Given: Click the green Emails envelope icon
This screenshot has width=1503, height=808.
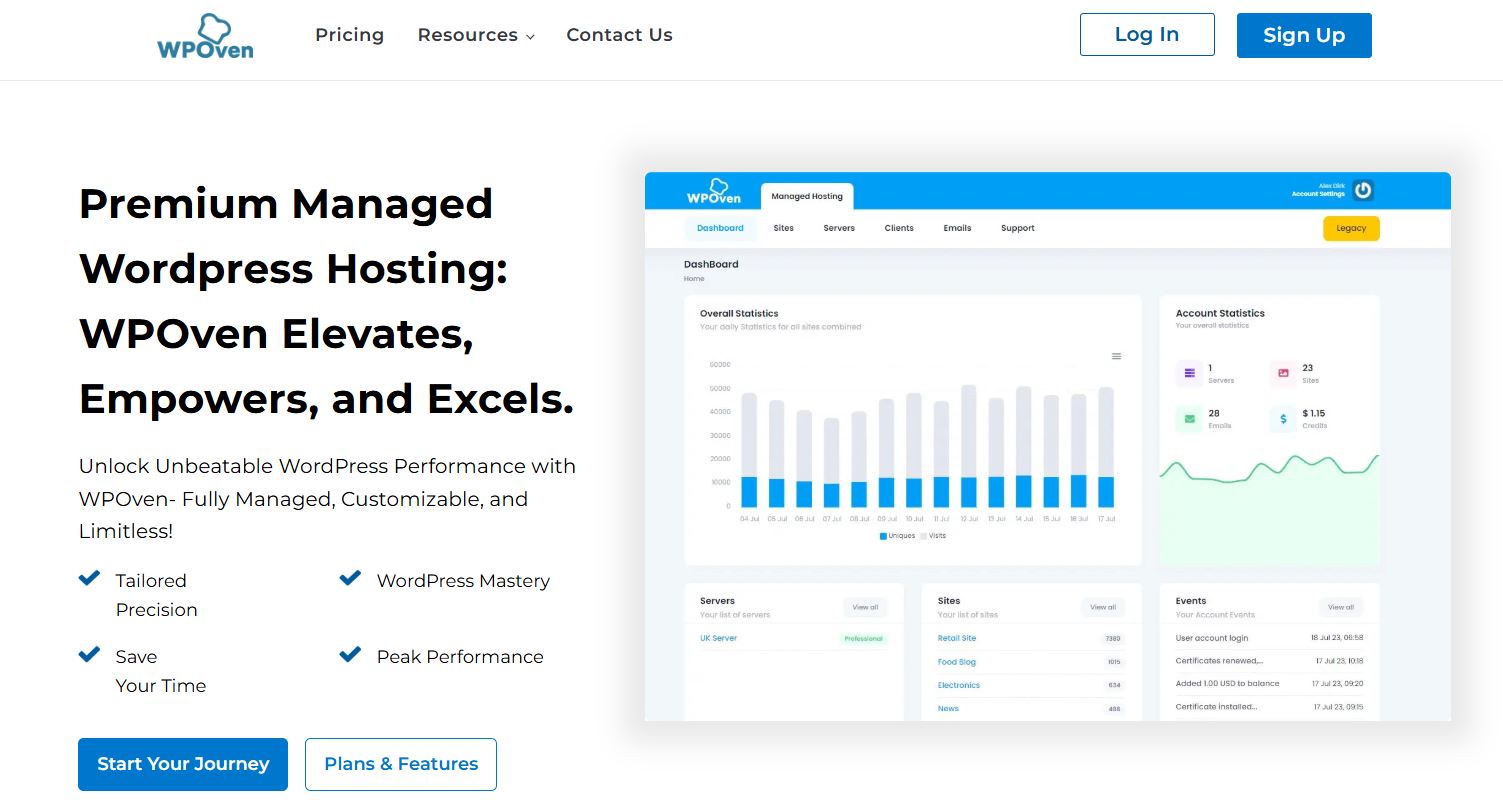Looking at the screenshot, I should coord(1189,419).
